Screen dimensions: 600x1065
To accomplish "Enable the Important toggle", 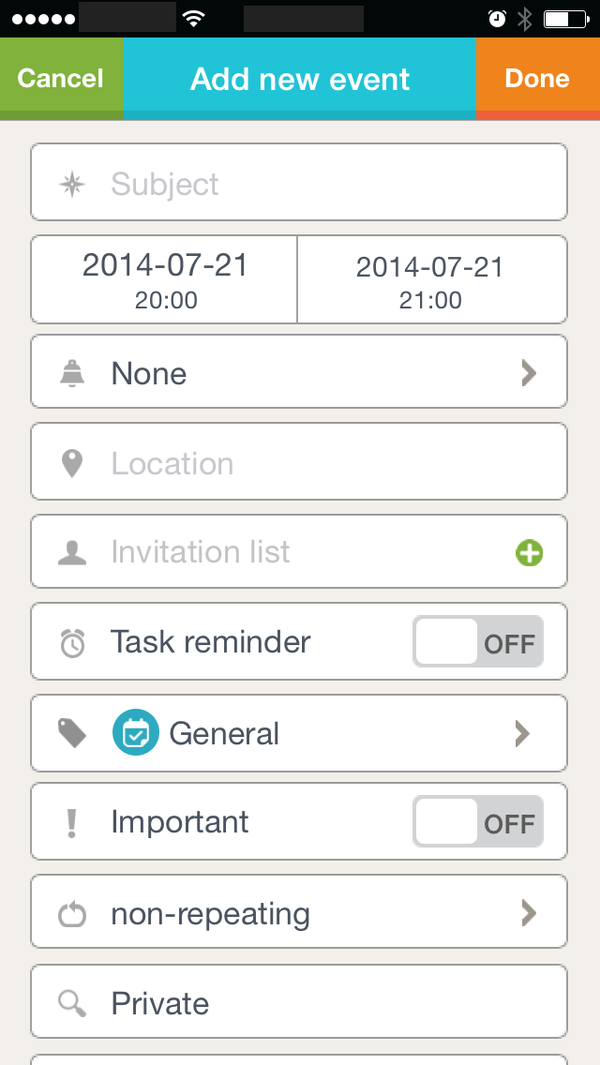I will tap(478, 822).
